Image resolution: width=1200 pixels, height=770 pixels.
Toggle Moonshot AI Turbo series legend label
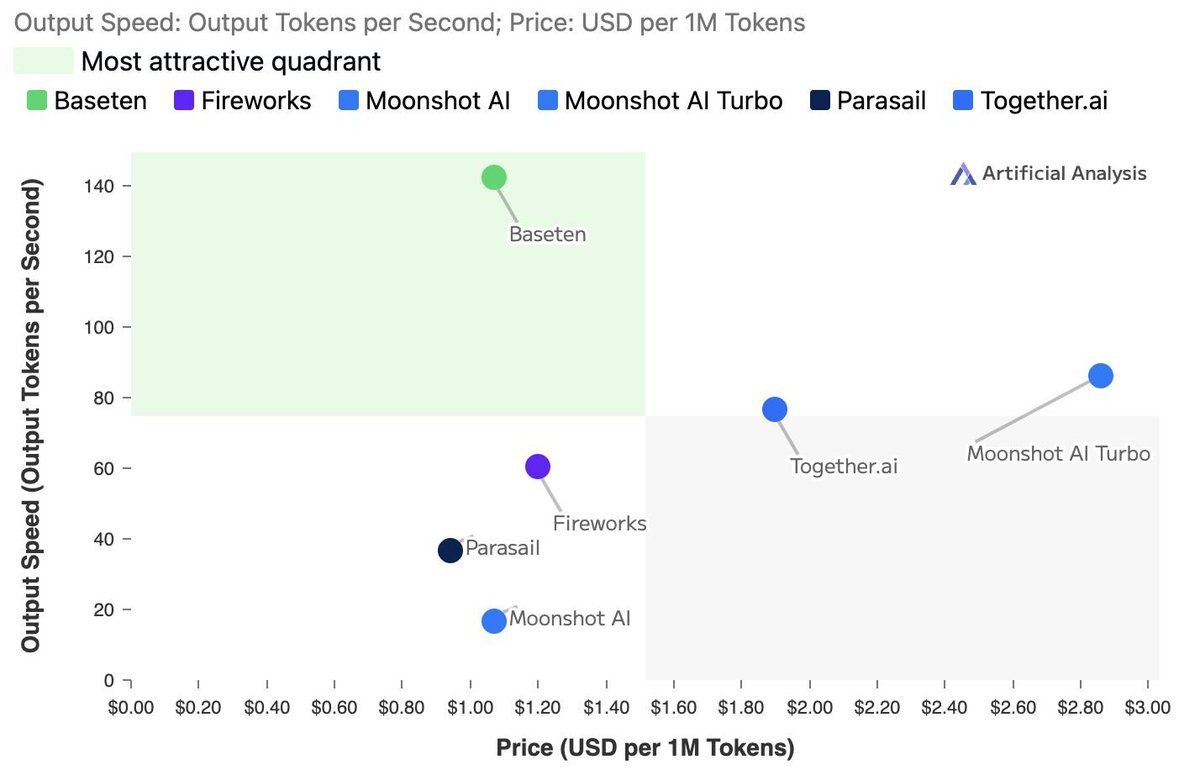click(x=673, y=101)
